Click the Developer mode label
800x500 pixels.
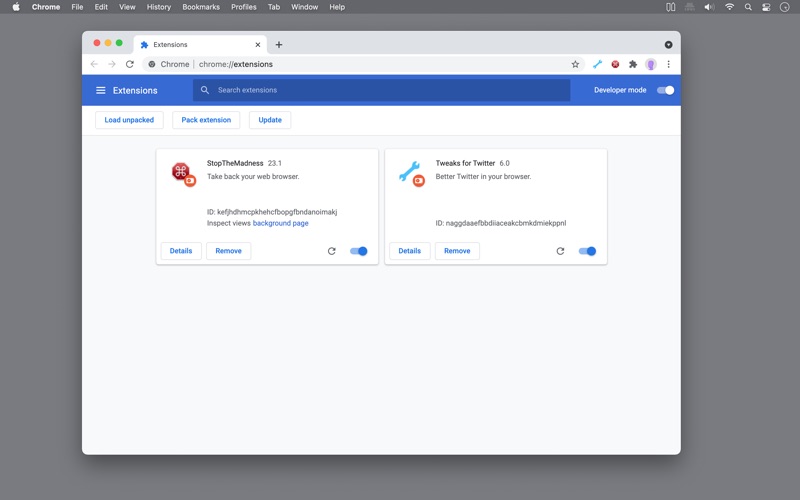(620, 90)
